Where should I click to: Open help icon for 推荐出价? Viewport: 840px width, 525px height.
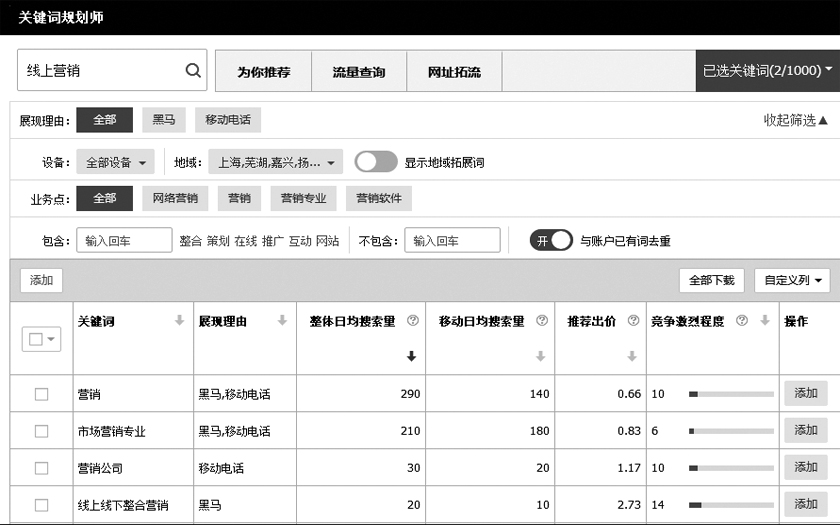[x=633, y=320]
